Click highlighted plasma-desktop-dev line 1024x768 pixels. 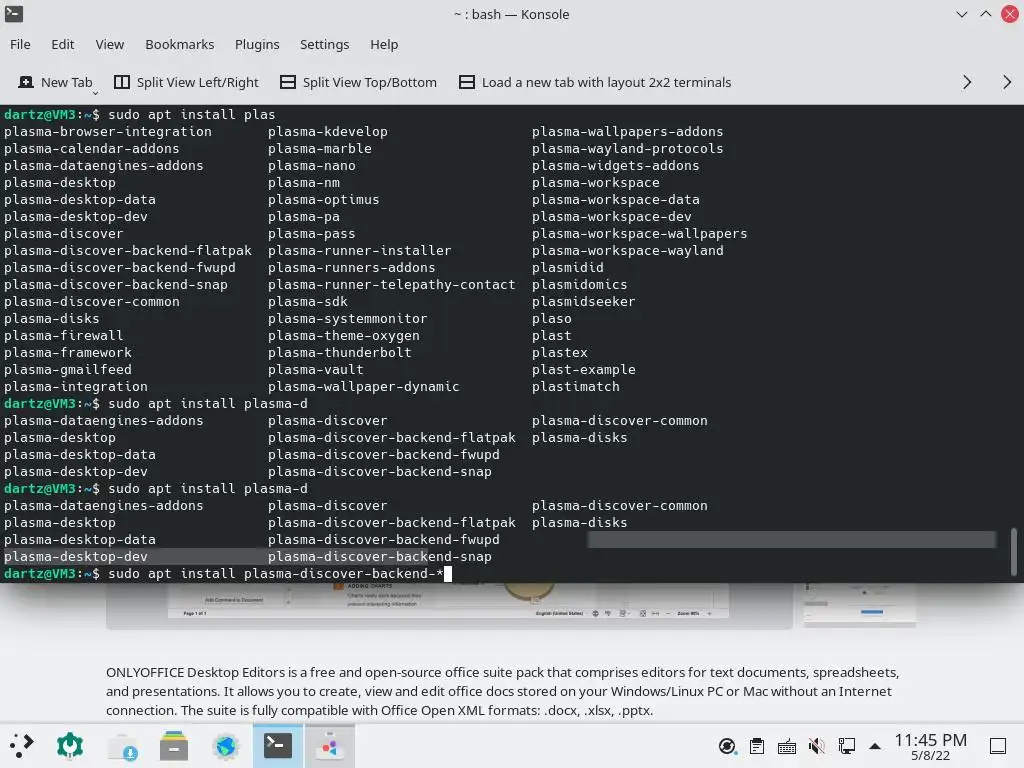[x=76, y=557]
